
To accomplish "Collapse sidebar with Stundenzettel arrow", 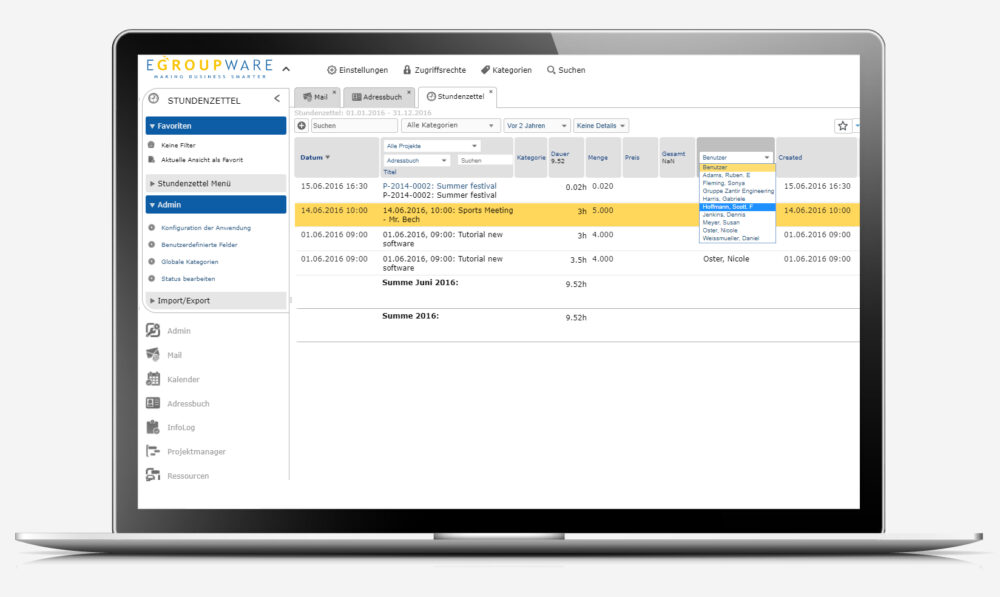I will (x=277, y=99).
